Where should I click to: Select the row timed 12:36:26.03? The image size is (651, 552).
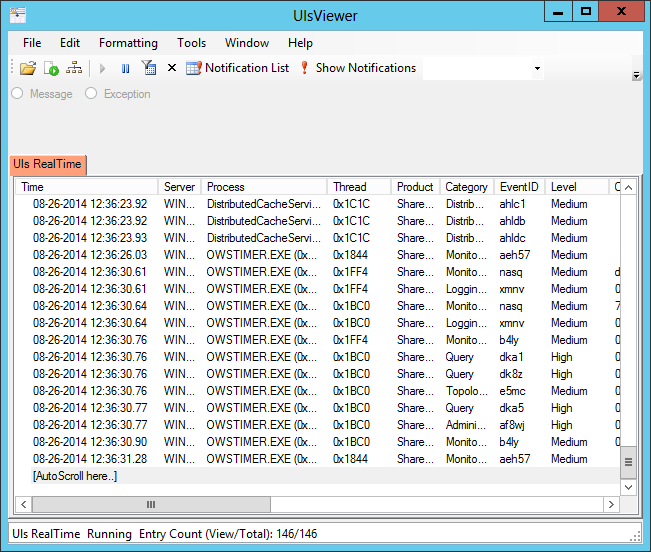tap(318, 255)
